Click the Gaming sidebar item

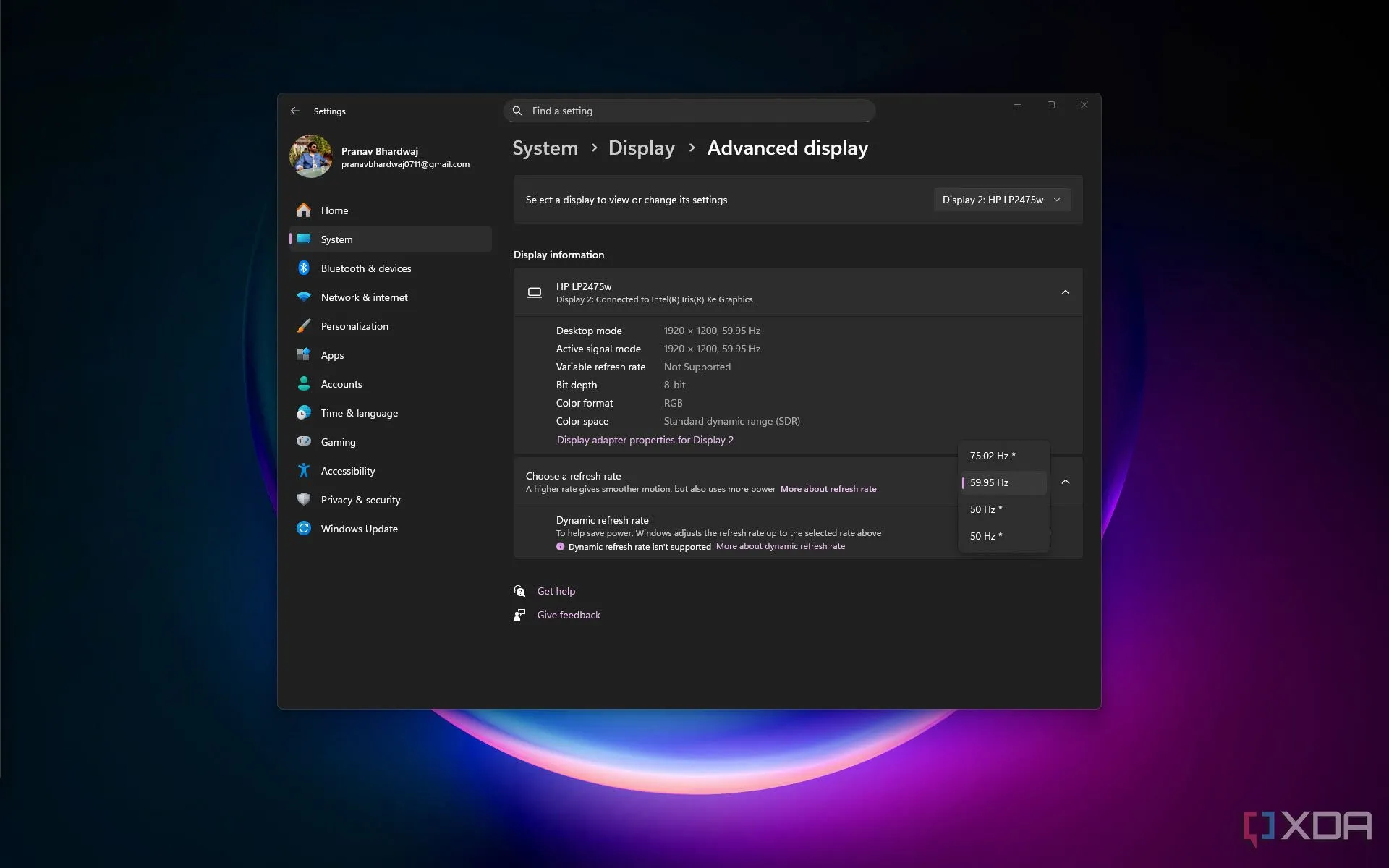pos(391,441)
